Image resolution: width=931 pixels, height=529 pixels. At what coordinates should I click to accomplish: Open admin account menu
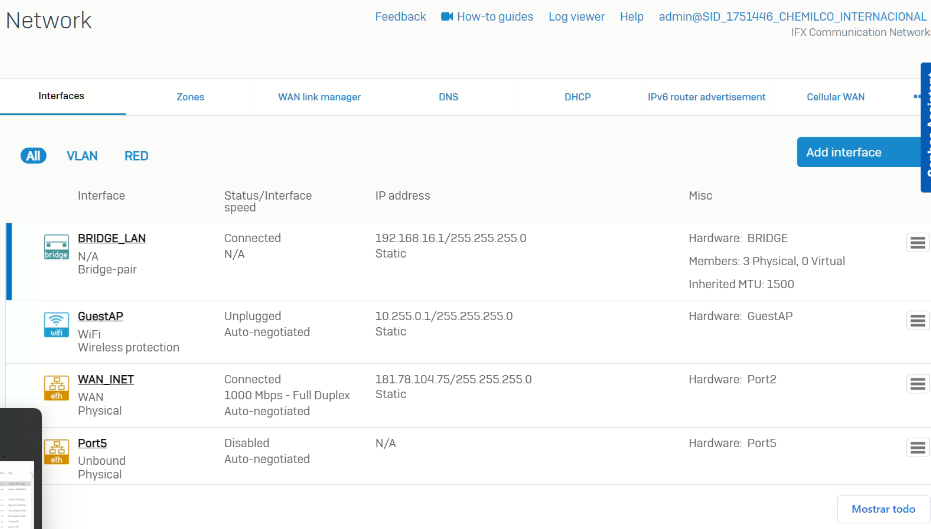(x=792, y=17)
